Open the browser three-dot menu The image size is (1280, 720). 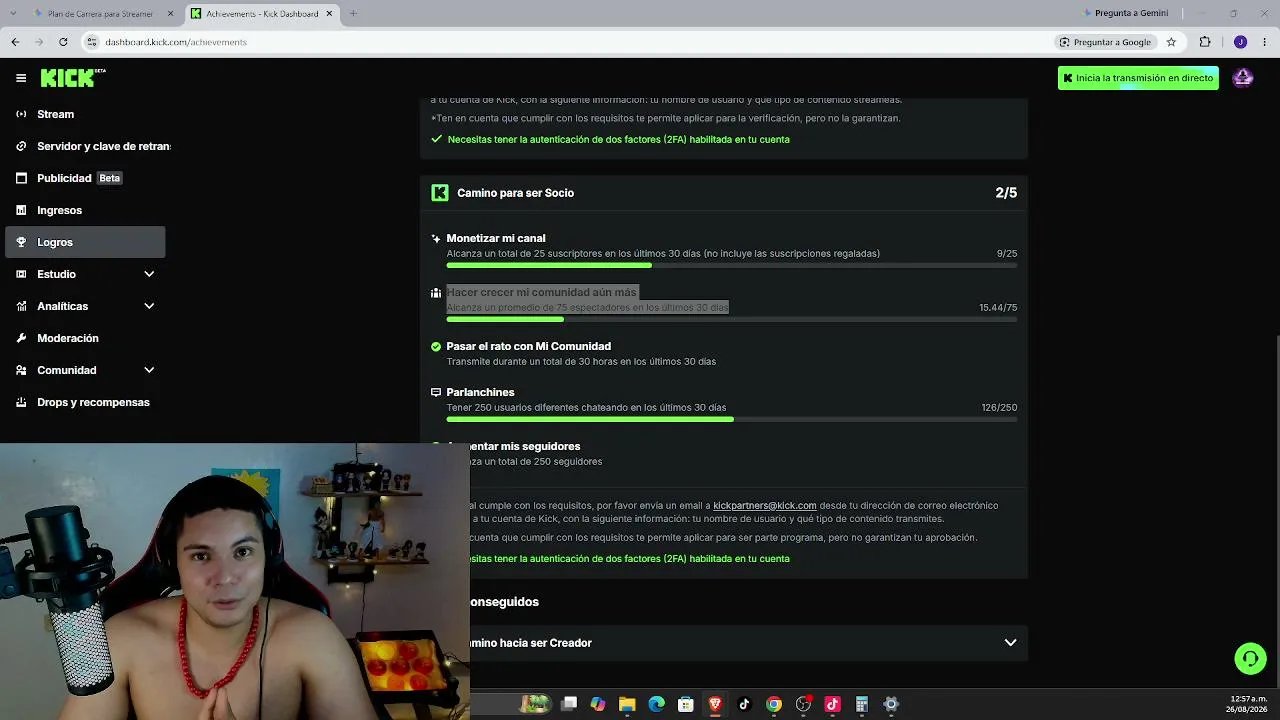tap(1265, 42)
